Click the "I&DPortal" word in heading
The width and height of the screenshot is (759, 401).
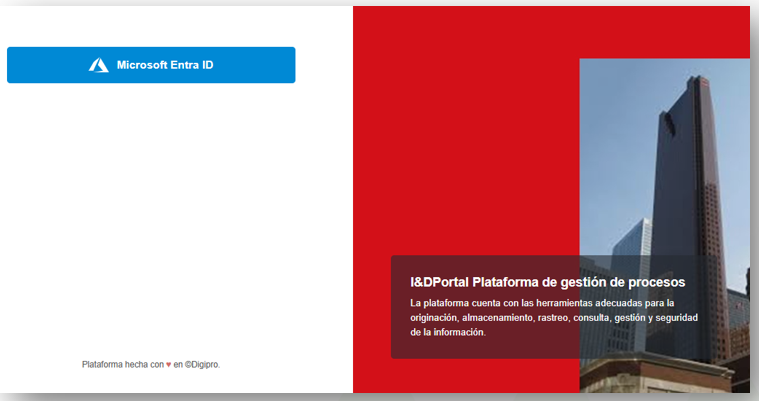point(439,282)
